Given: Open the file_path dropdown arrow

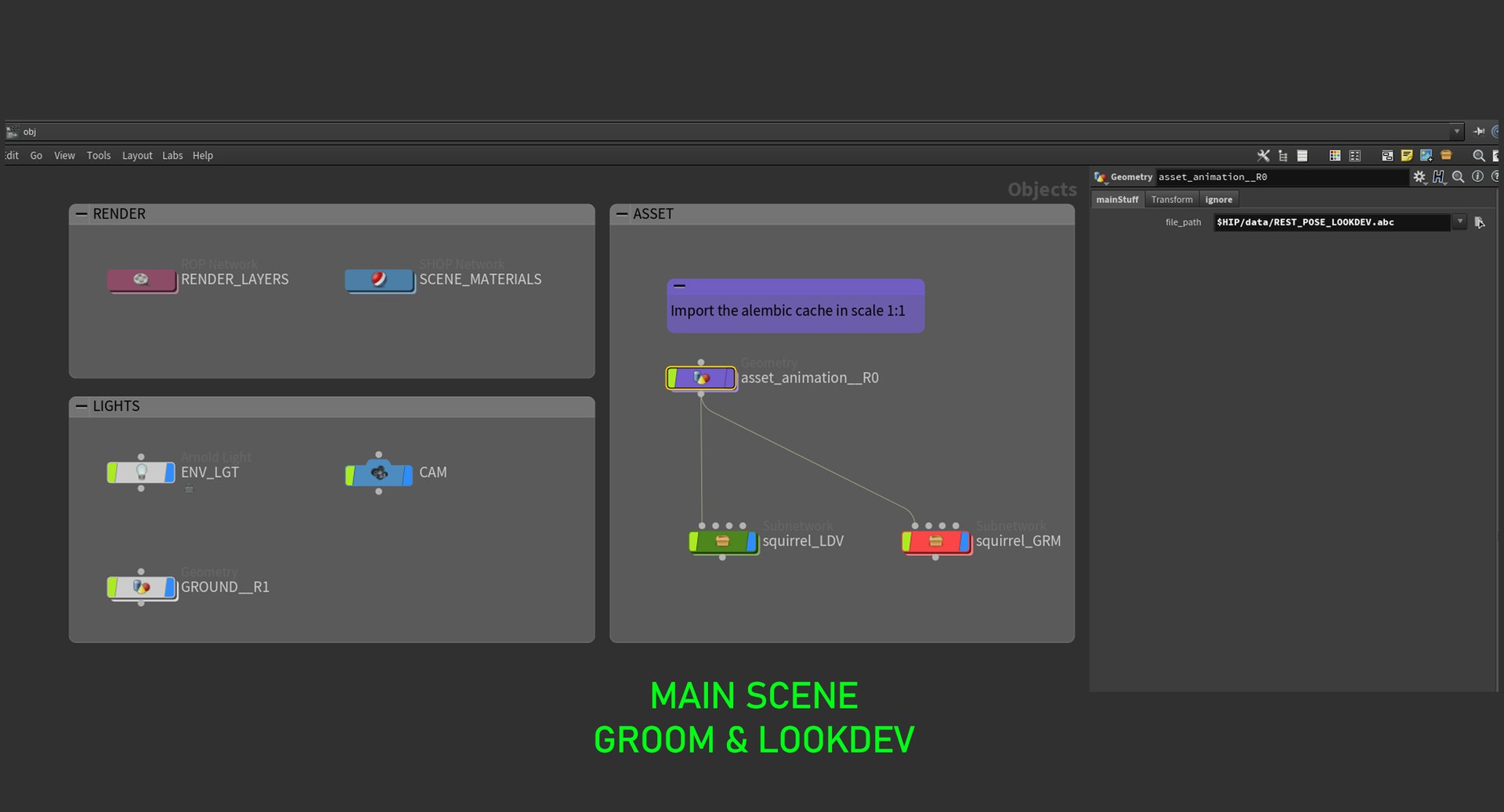Looking at the screenshot, I should click(1459, 222).
